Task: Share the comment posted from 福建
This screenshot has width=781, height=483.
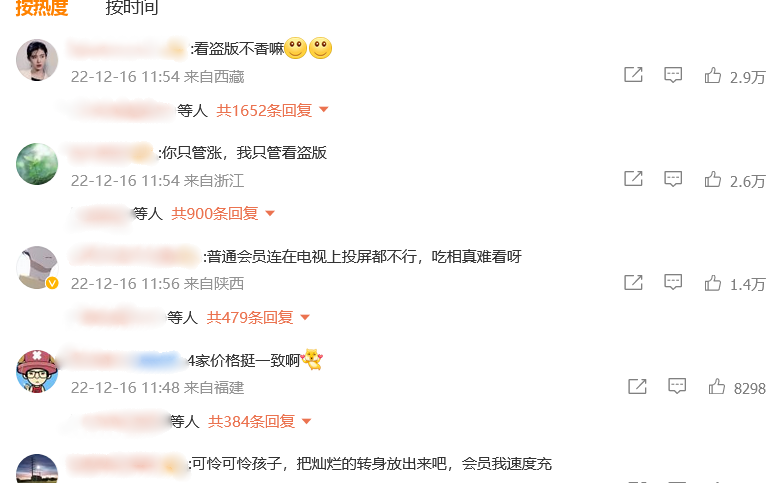Action: [x=637, y=386]
